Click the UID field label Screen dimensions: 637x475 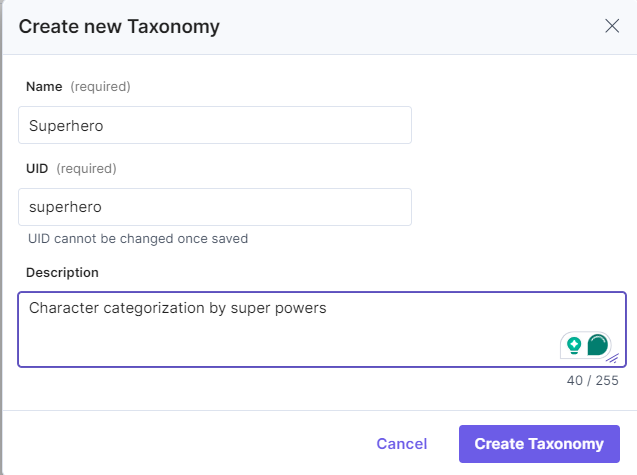(x=37, y=168)
